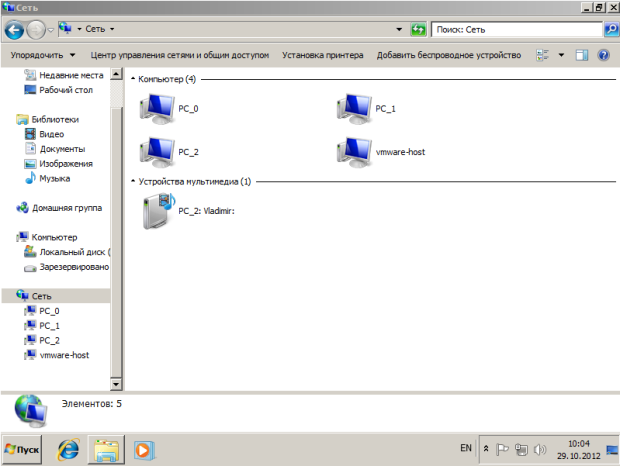Image resolution: width=620 pixels, height=466 pixels.
Task: Refresh the network view with green arrows
Action: tap(418, 29)
